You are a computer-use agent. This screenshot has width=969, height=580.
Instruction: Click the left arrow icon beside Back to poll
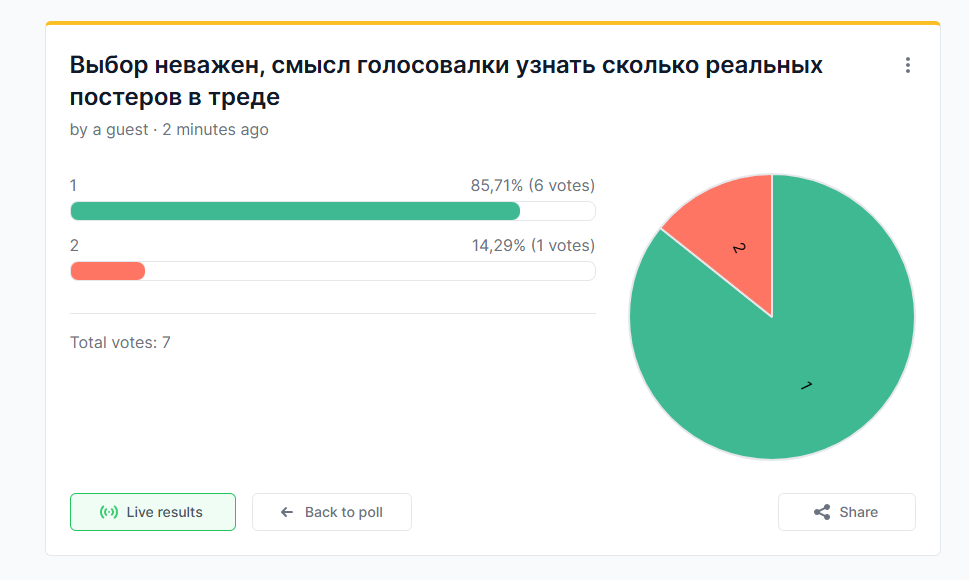coord(287,512)
